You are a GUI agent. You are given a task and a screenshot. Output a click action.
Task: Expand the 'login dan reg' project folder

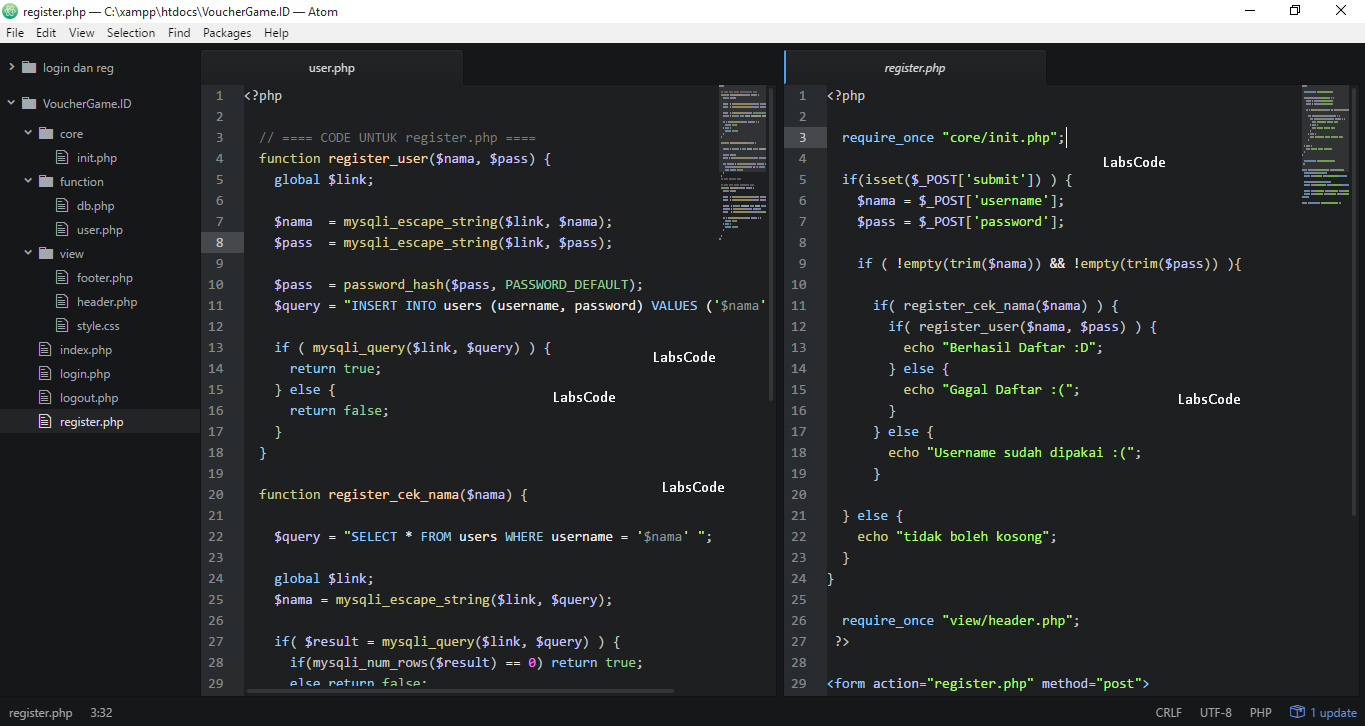point(10,67)
